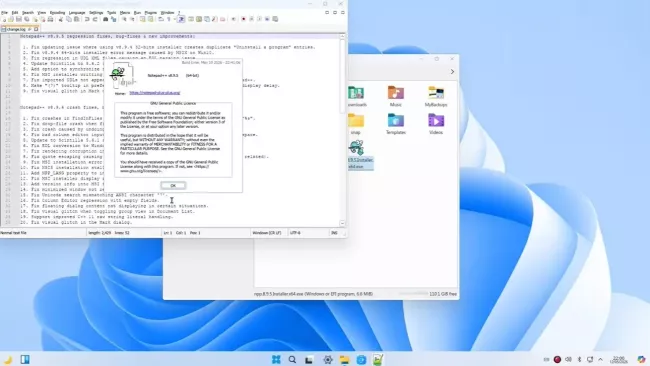Open Find with the binoculars icon
The height and width of the screenshot is (366, 650).
tap(105, 19)
